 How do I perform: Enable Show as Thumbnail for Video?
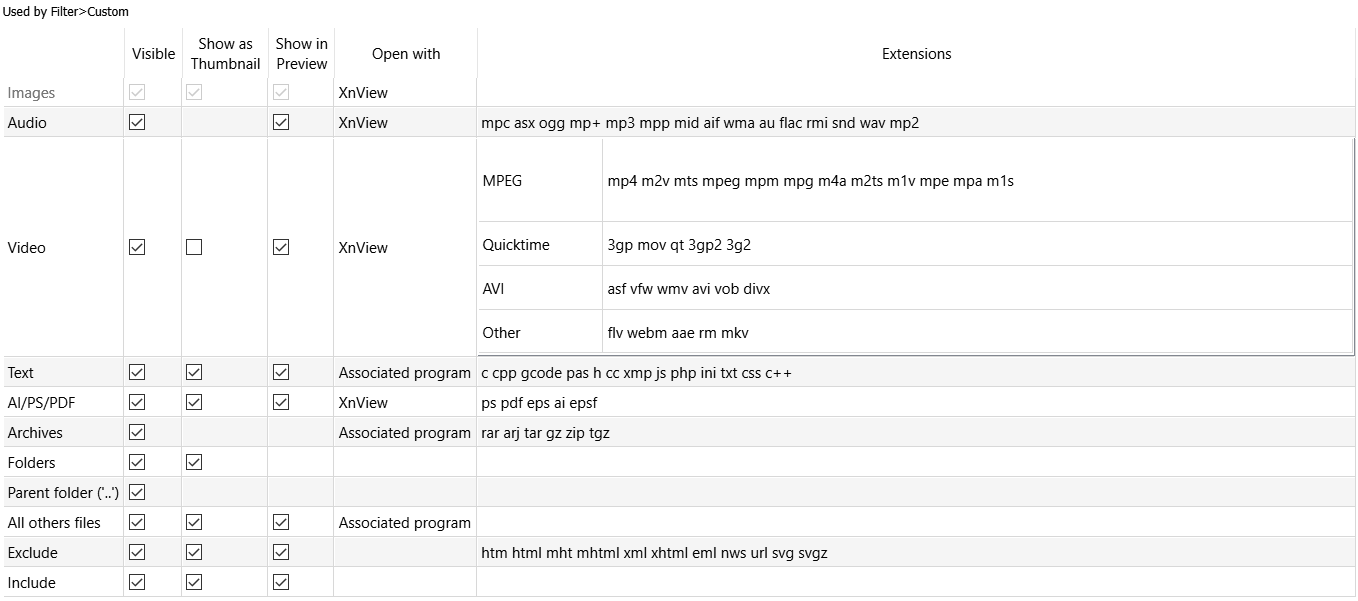[x=194, y=247]
